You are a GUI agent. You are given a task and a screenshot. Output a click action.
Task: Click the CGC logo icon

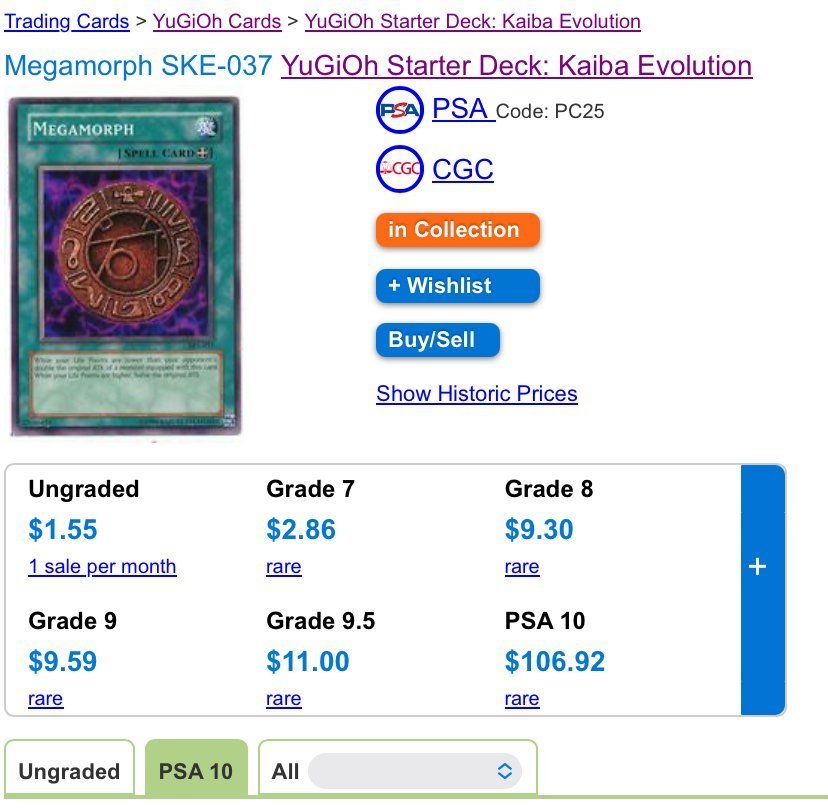[400, 169]
